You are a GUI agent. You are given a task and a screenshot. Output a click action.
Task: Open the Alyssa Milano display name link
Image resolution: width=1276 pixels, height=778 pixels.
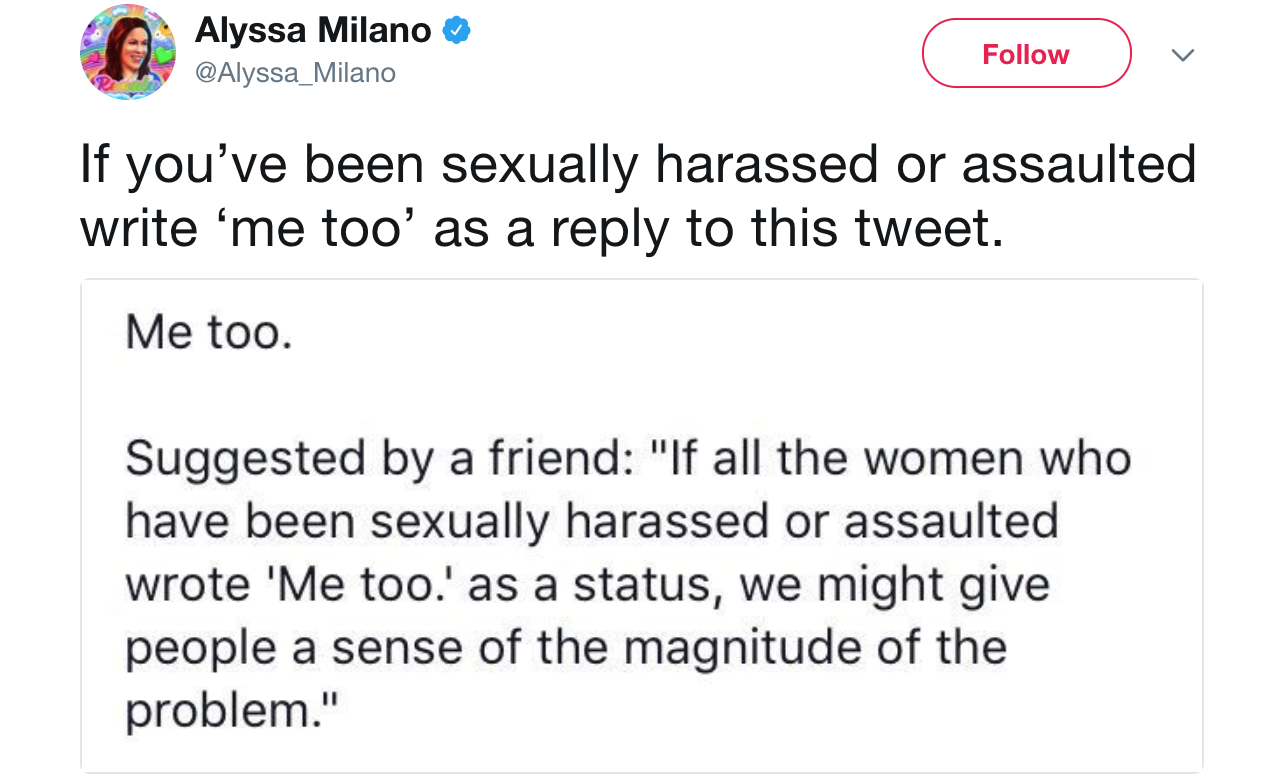(313, 31)
